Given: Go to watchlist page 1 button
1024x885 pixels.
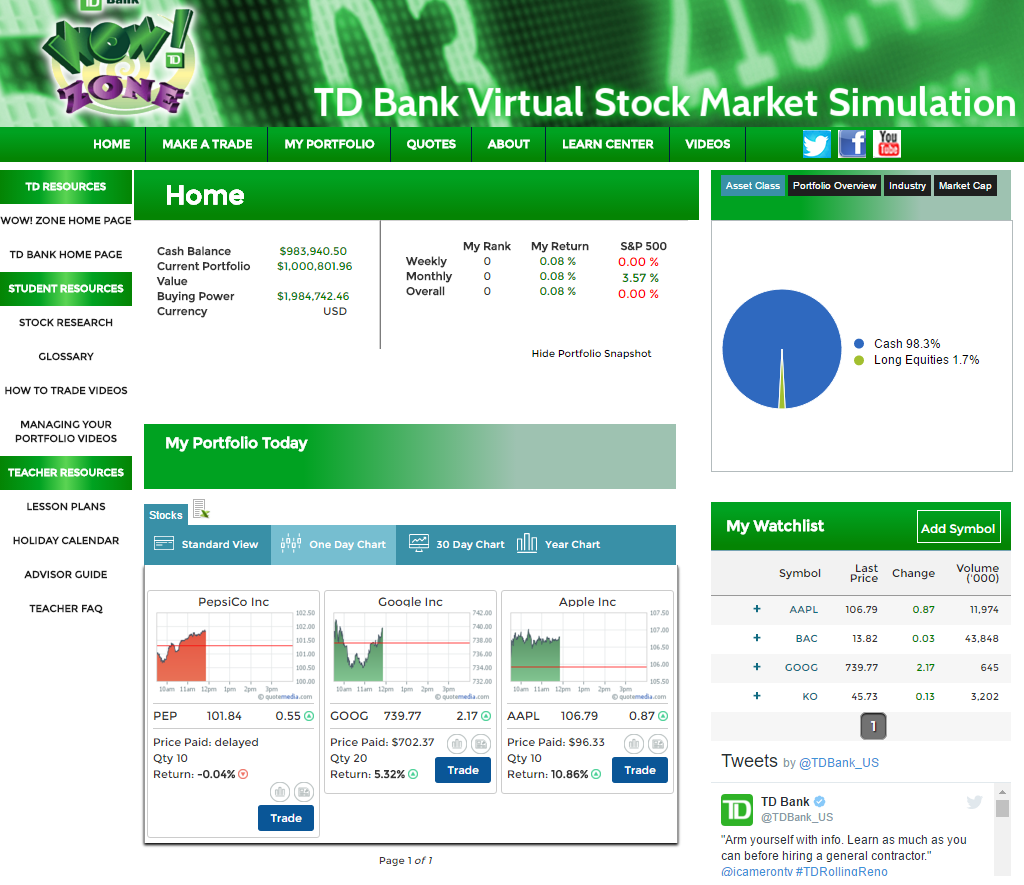Looking at the screenshot, I should pos(873,726).
